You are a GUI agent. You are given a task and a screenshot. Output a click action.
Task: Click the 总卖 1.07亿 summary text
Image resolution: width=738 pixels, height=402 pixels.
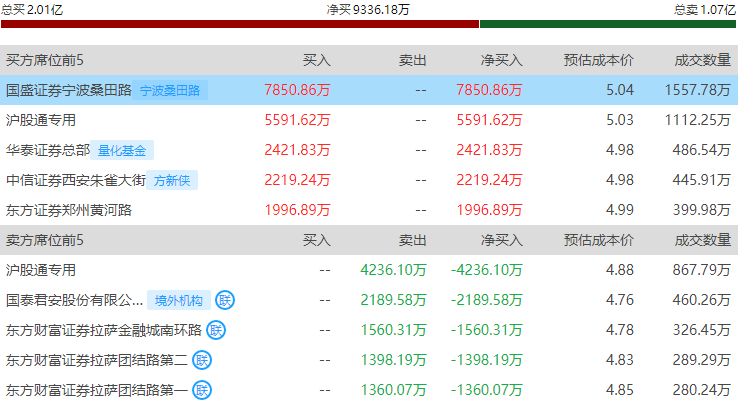[705, 9]
